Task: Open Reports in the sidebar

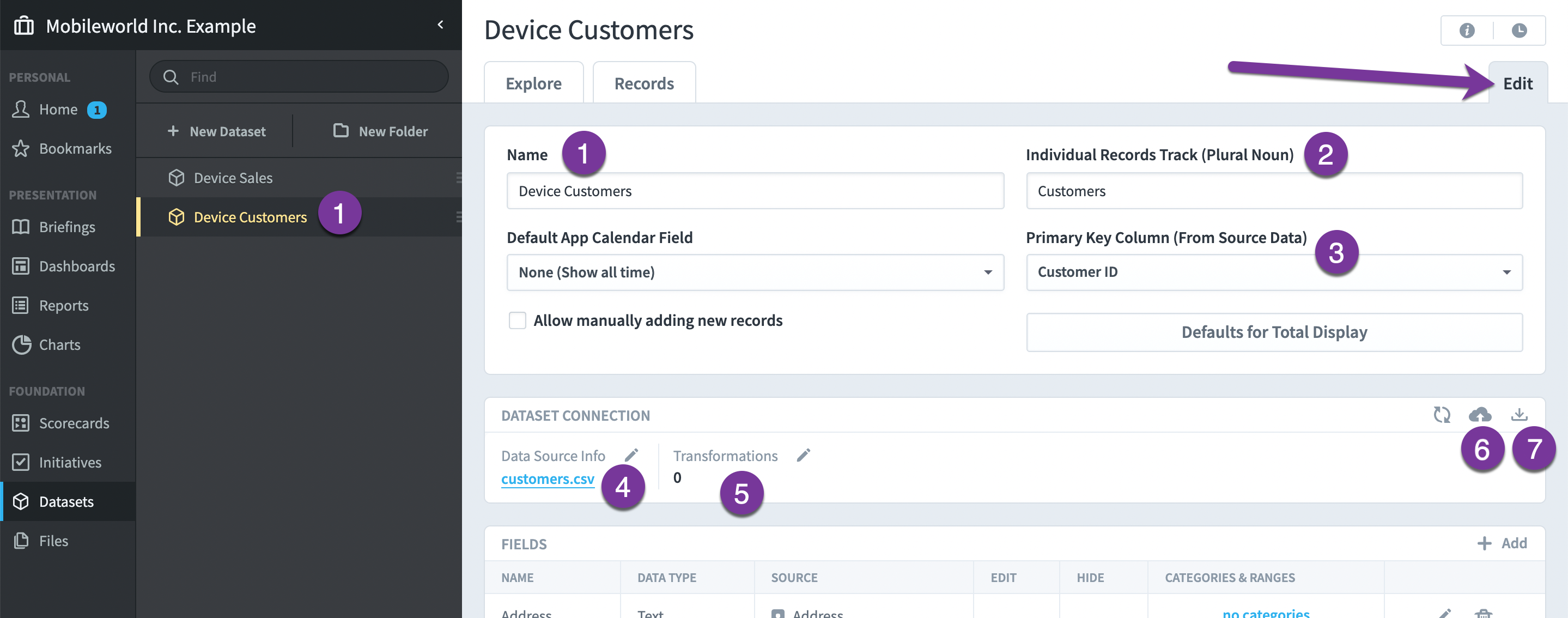Action: click(x=68, y=306)
